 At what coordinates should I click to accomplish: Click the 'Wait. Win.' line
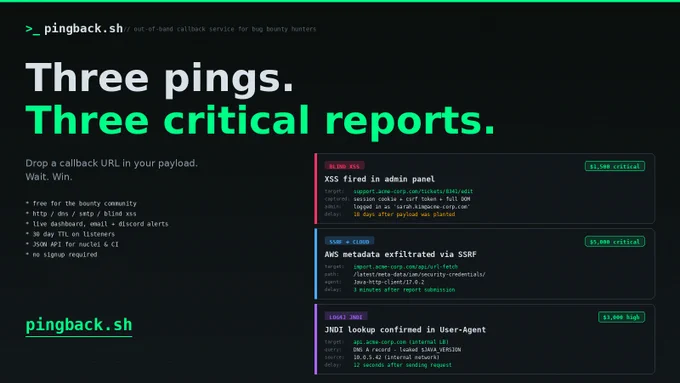point(49,177)
